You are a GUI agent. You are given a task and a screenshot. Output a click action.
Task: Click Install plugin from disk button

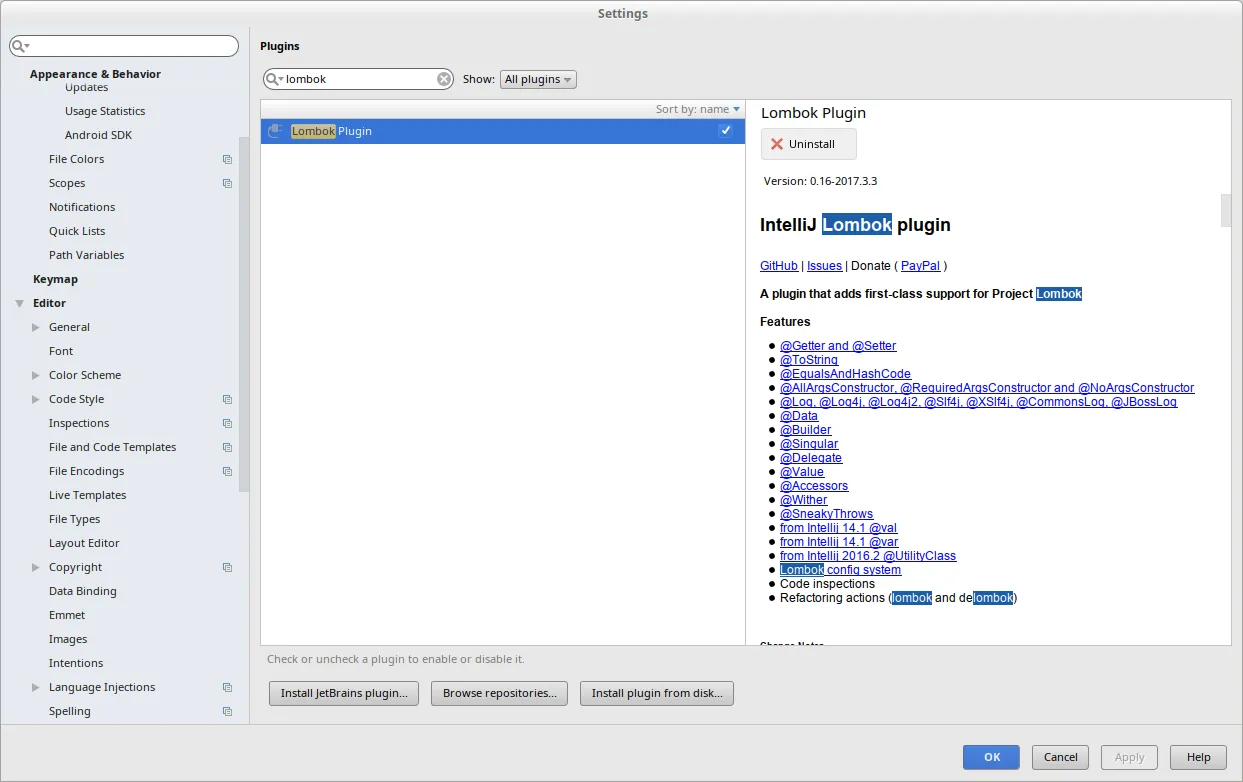click(x=657, y=693)
